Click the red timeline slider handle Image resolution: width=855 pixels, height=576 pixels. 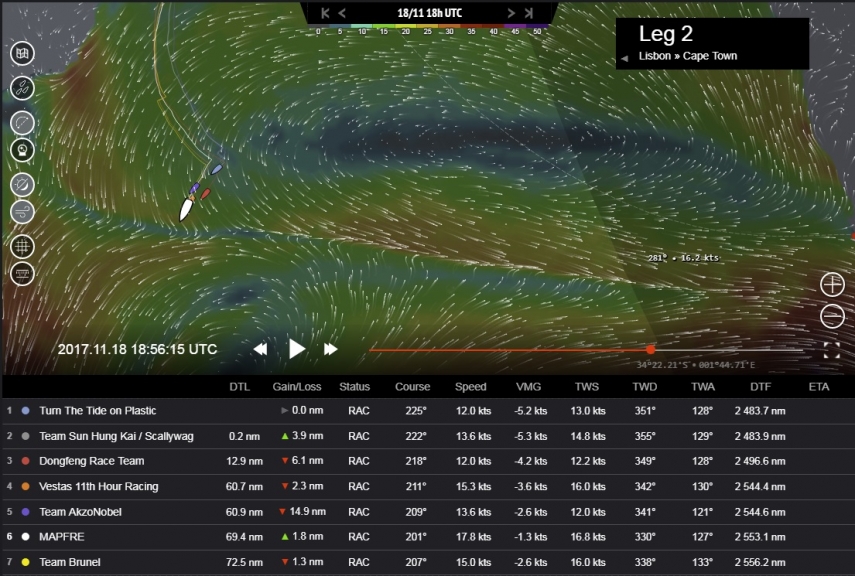click(x=651, y=350)
